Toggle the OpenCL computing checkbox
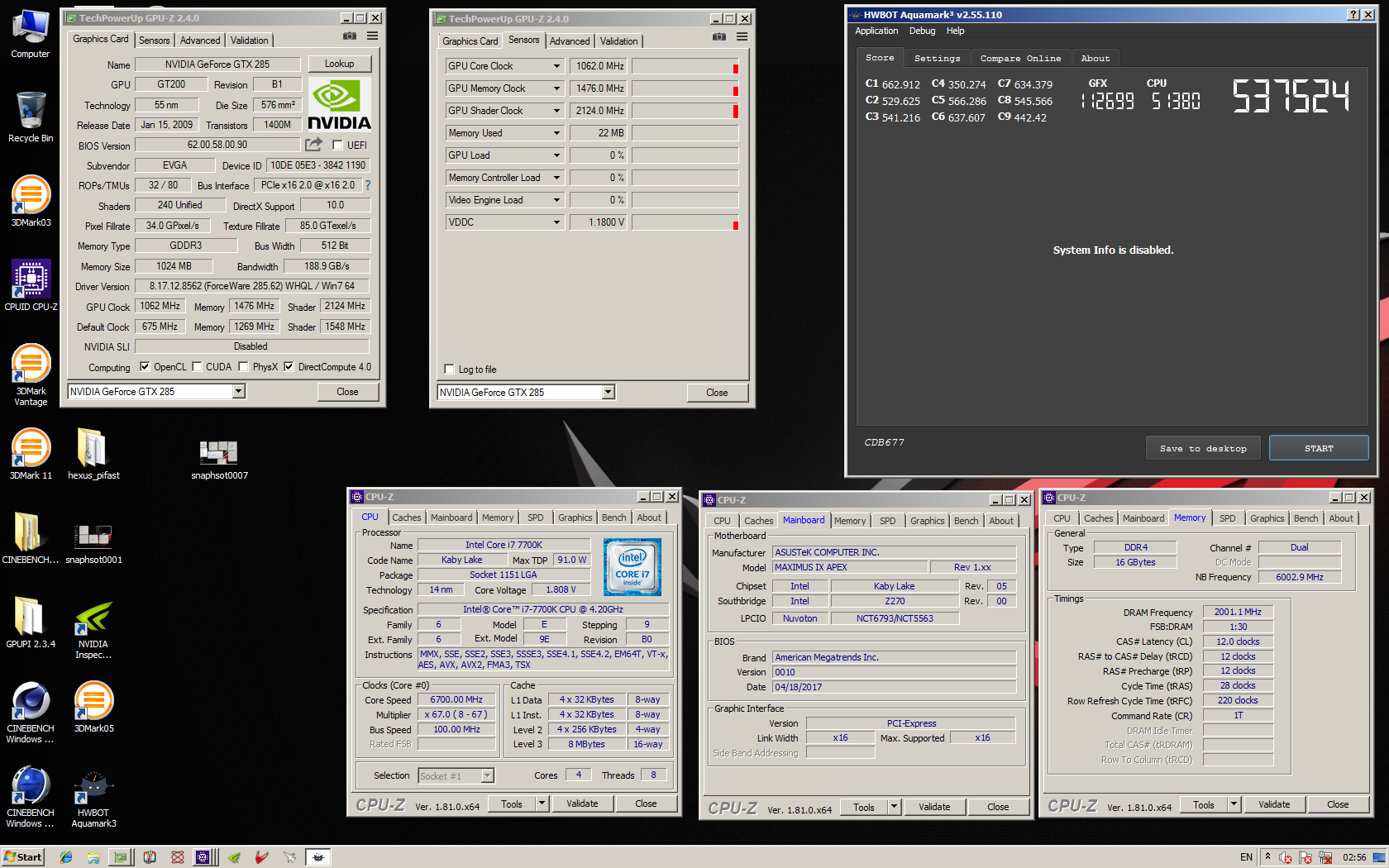The height and width of the screenshot is (868, 1389). point(145,367)
